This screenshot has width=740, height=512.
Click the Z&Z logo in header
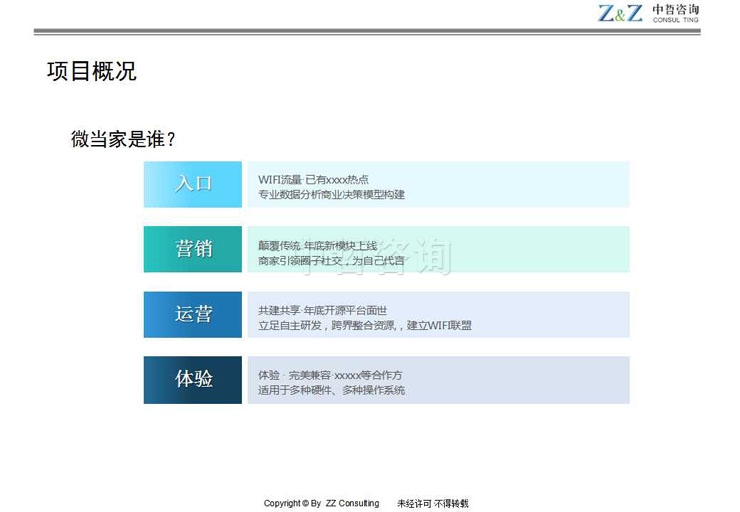[620, 13]
